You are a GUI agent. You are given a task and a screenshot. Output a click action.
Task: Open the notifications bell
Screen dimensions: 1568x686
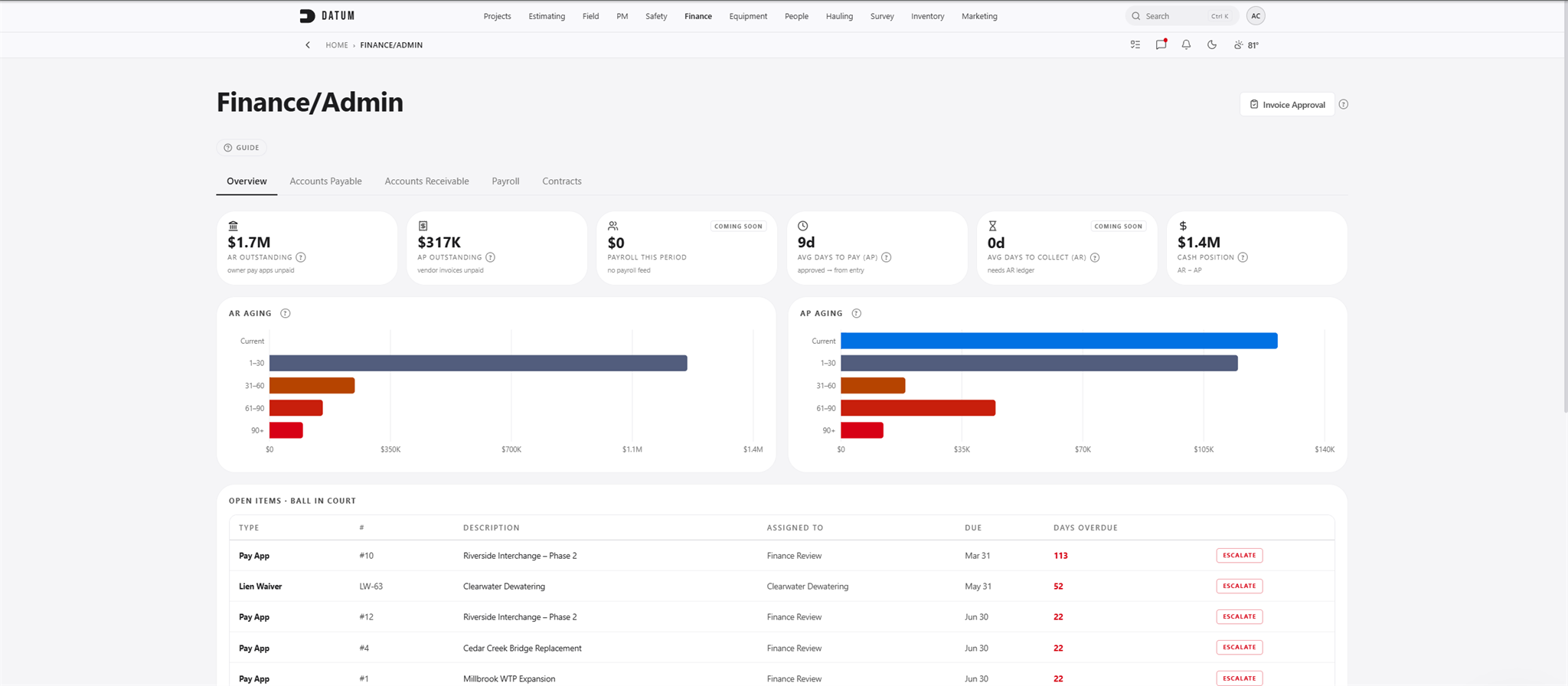[x=1186, y=45]
